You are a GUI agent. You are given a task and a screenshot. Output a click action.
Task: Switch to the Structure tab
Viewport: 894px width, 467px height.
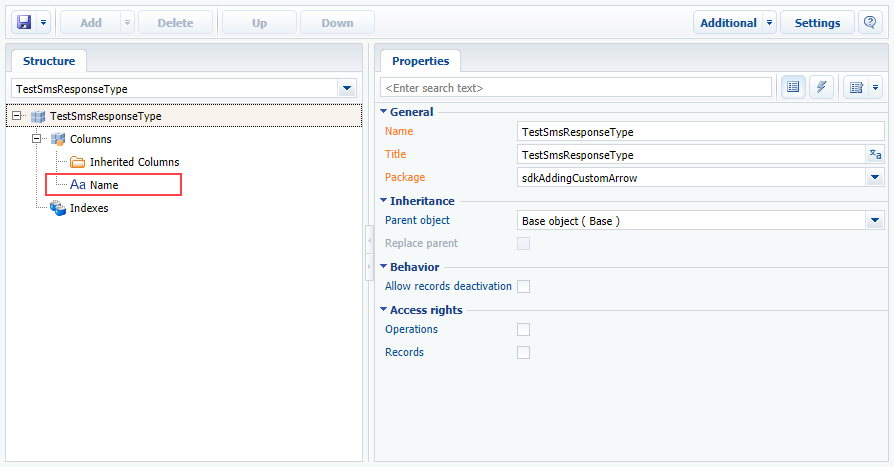[x=49, y=61]
